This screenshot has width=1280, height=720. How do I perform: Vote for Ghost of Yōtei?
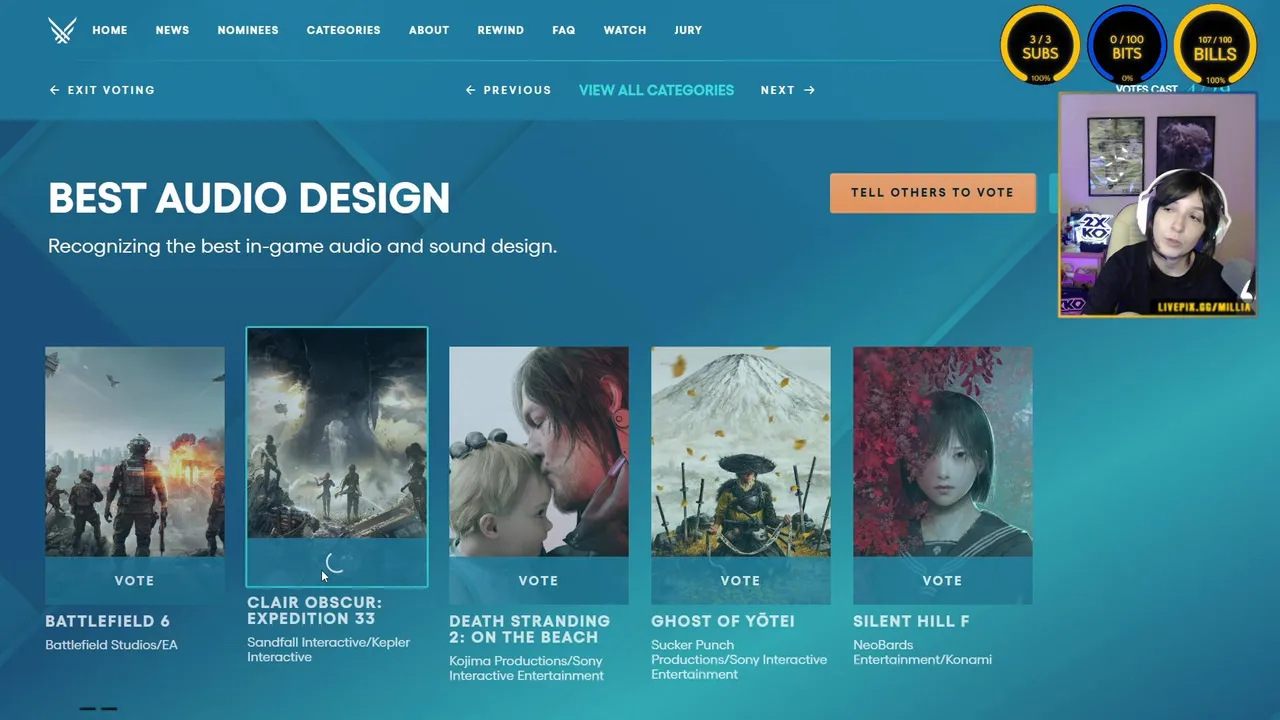click(x=740, y=580)
